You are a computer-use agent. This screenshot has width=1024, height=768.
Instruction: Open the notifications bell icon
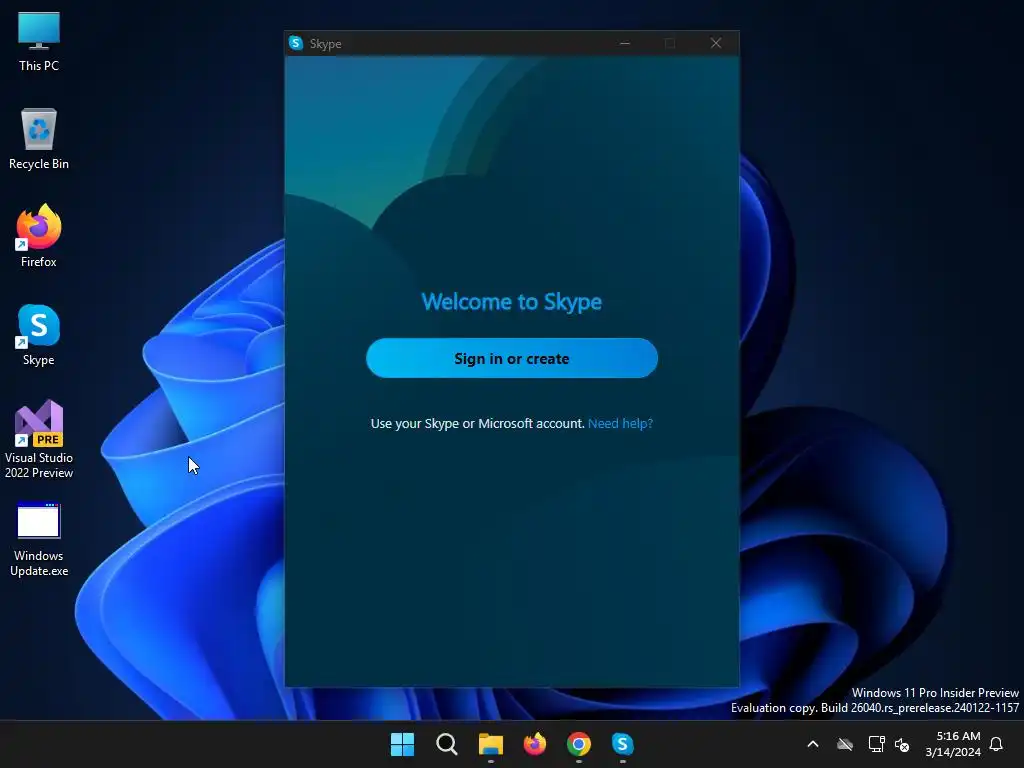[x=997, y=744]
